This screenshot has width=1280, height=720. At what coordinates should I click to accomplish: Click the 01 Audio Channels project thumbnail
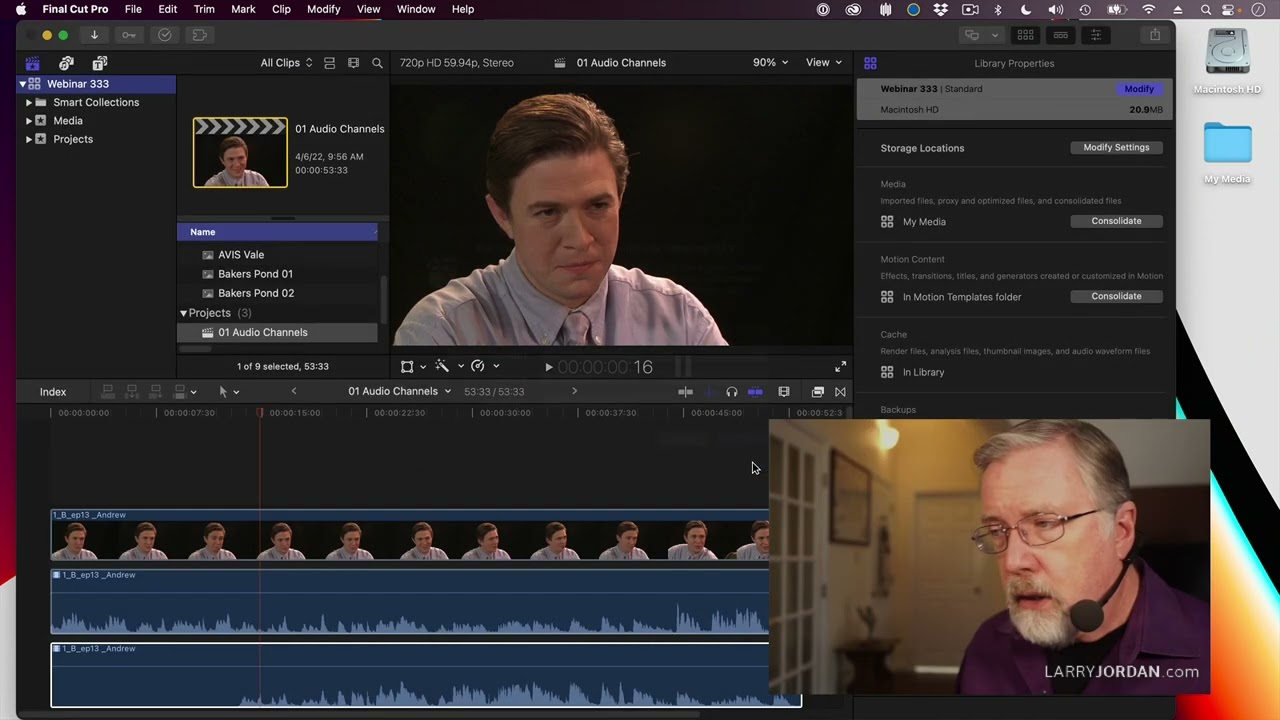click(240, 152)
